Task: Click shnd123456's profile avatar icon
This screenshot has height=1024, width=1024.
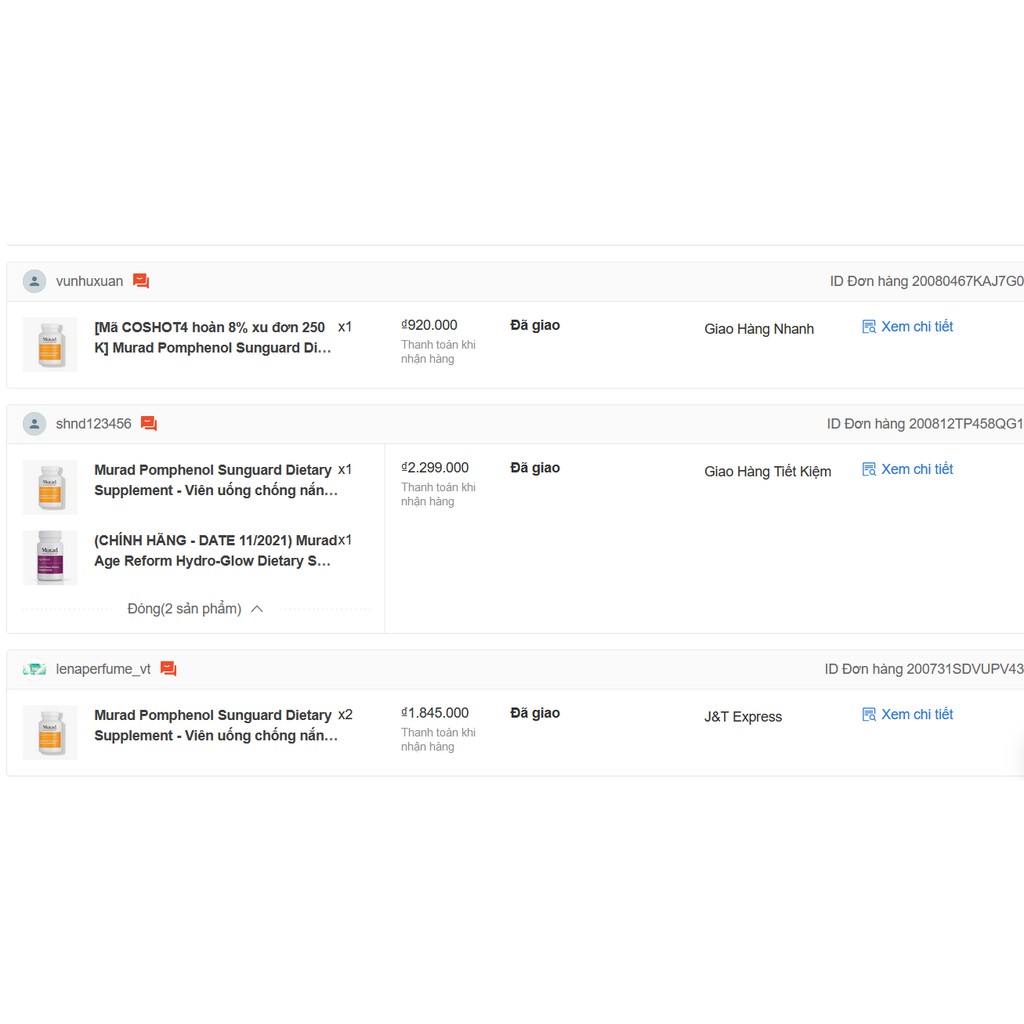Action: click(x=35, y=424)
